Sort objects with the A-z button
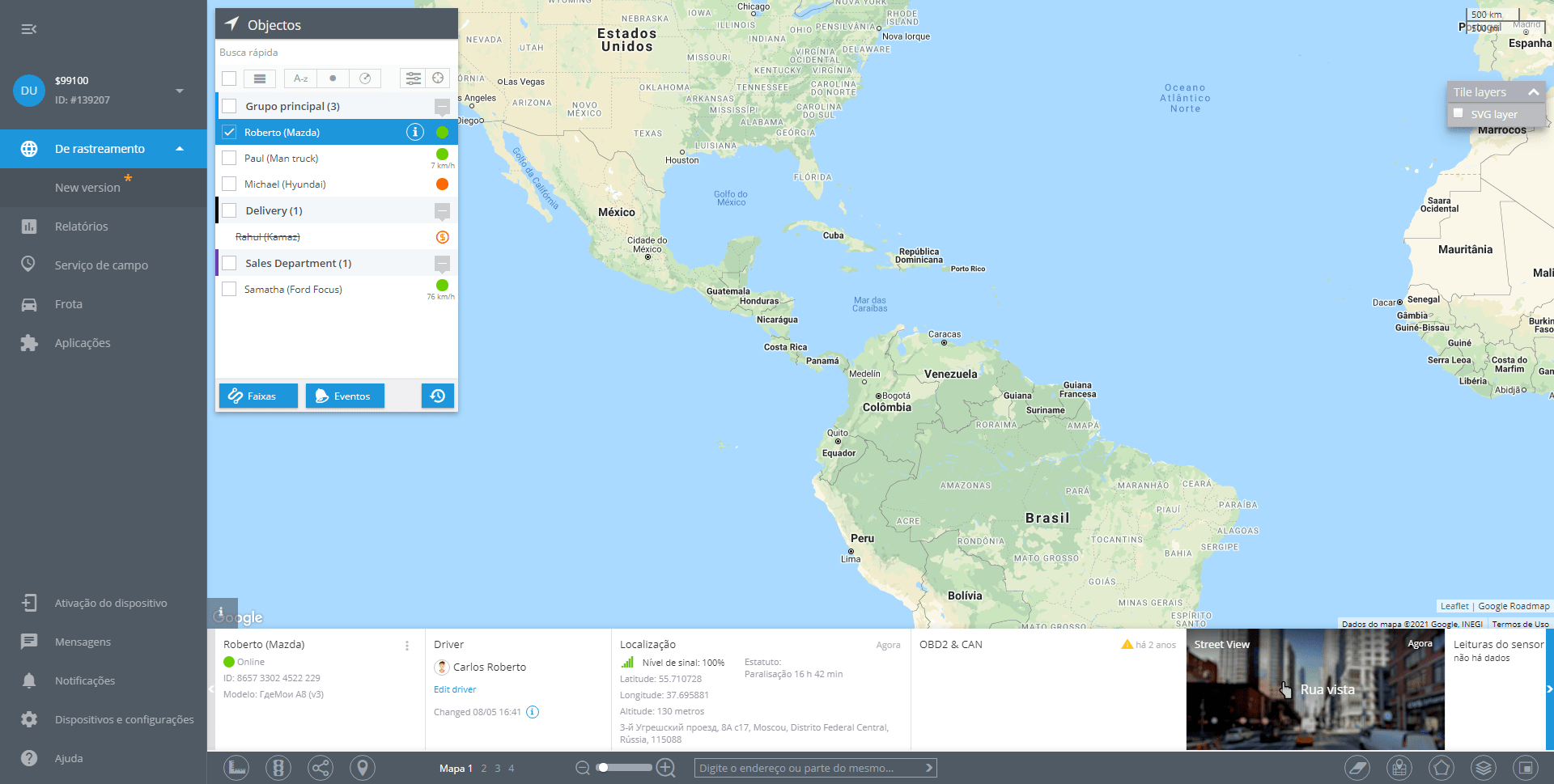The width and height of the screenshot is (1554, 784). [x=300, y=78]
